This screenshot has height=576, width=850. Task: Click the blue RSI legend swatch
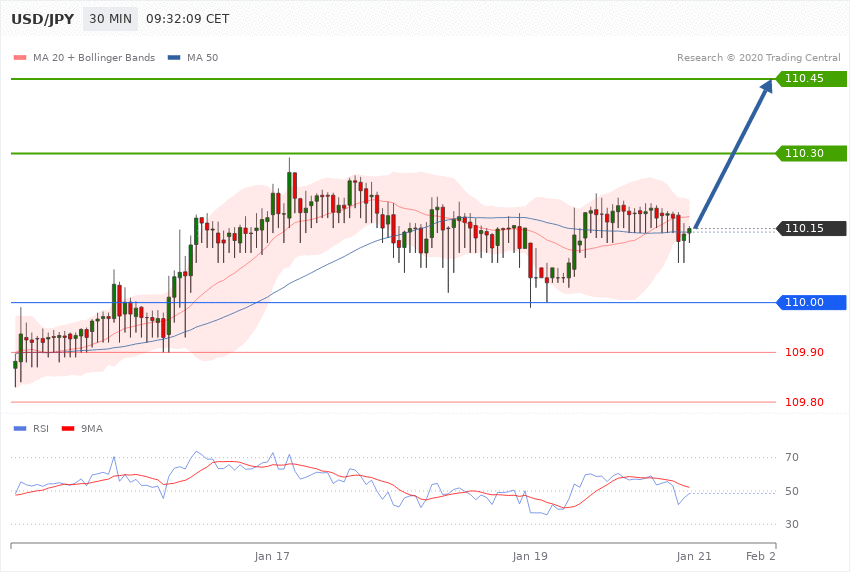click(x=20, y=429)
